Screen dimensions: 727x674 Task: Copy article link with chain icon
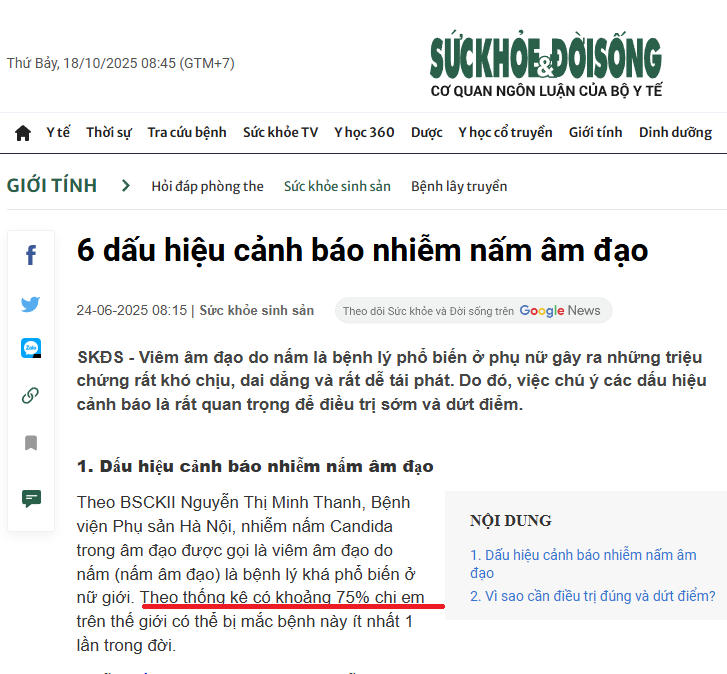pyautogui.click(x=31, y=395)
